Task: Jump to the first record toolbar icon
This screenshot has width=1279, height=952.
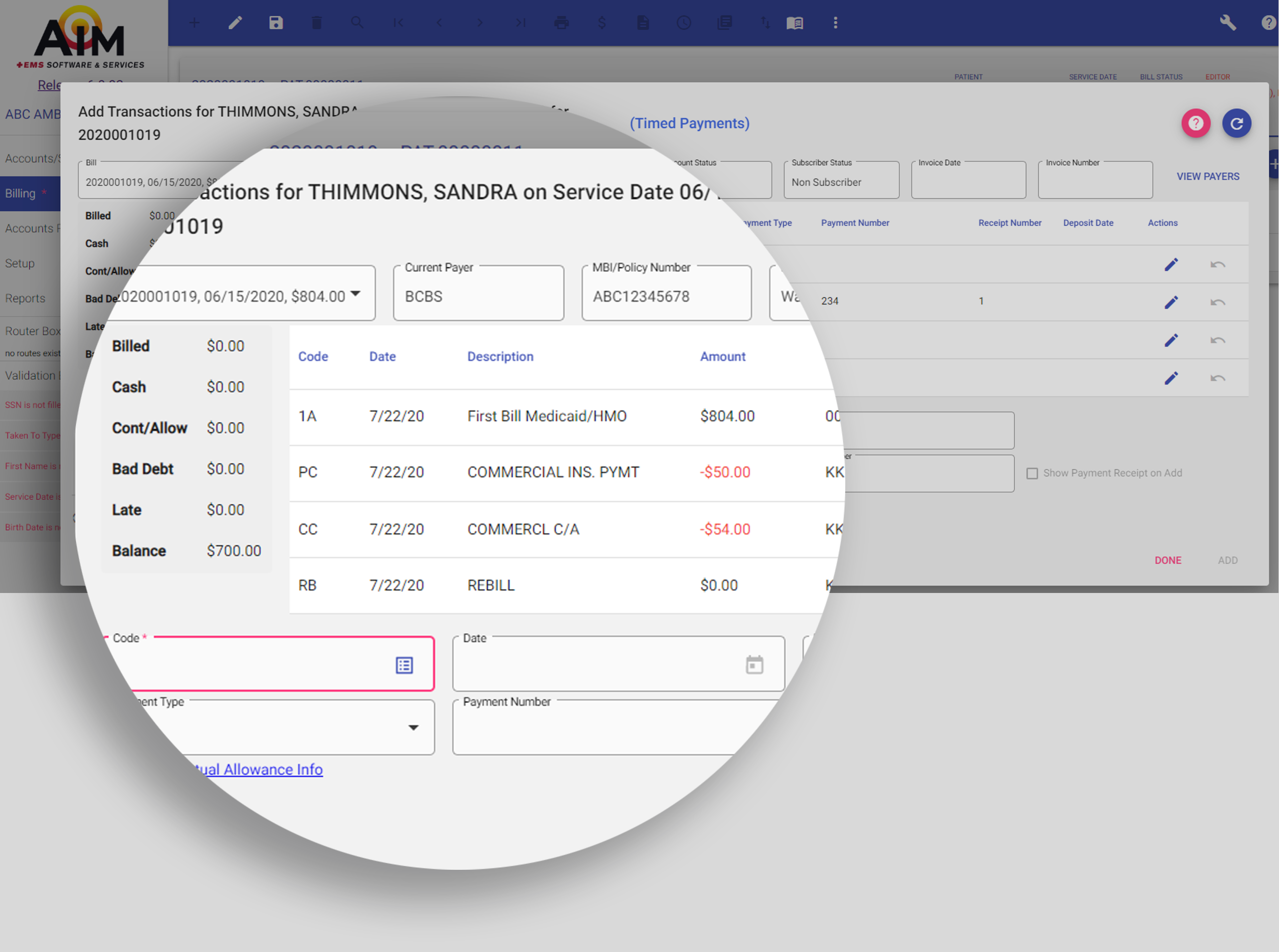Action: tap(398, 23)
